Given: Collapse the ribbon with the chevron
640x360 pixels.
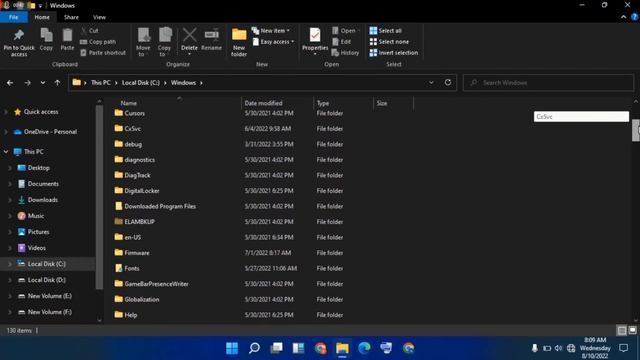Looking at the screenshot, I should [x=623, y=17].
